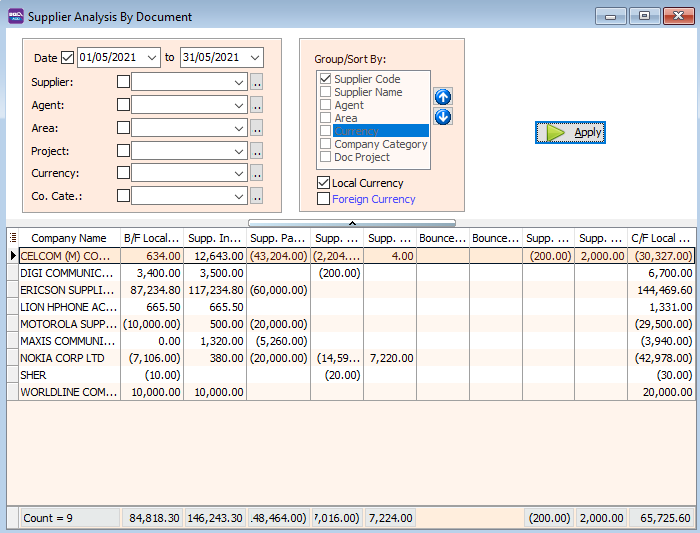Click the grid column chooser icon

pyautogui.click(x=13, y=238)
